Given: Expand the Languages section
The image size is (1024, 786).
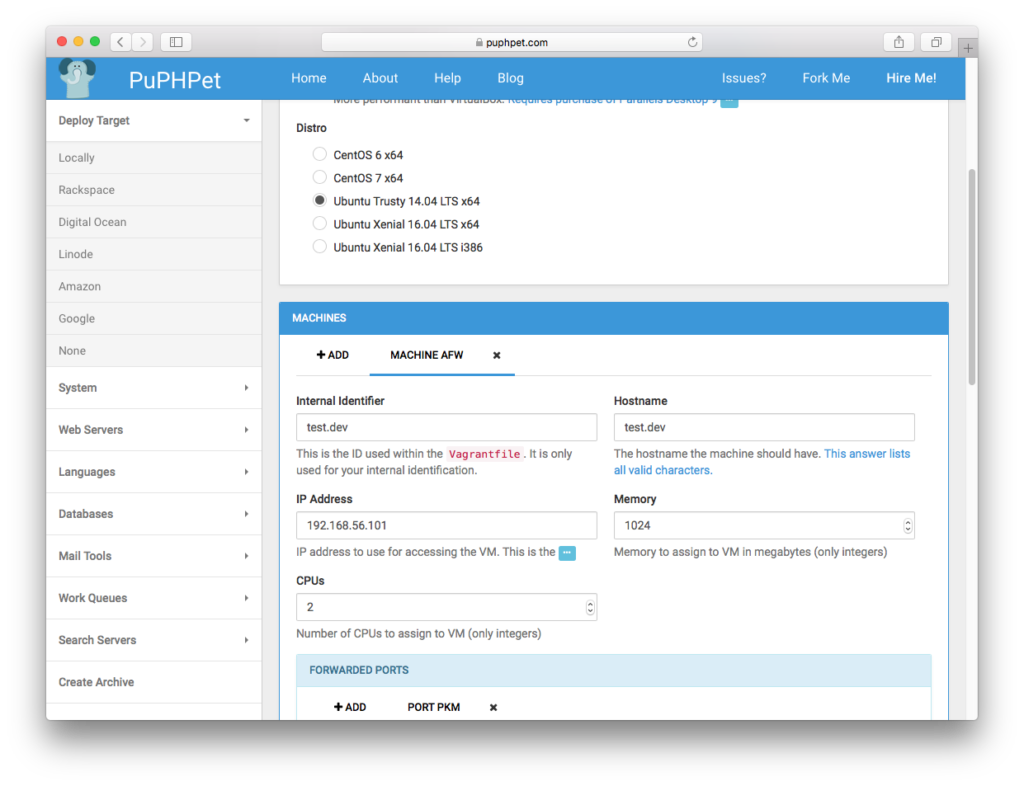Looking at the screenshot, I should [x=154, y=472].
